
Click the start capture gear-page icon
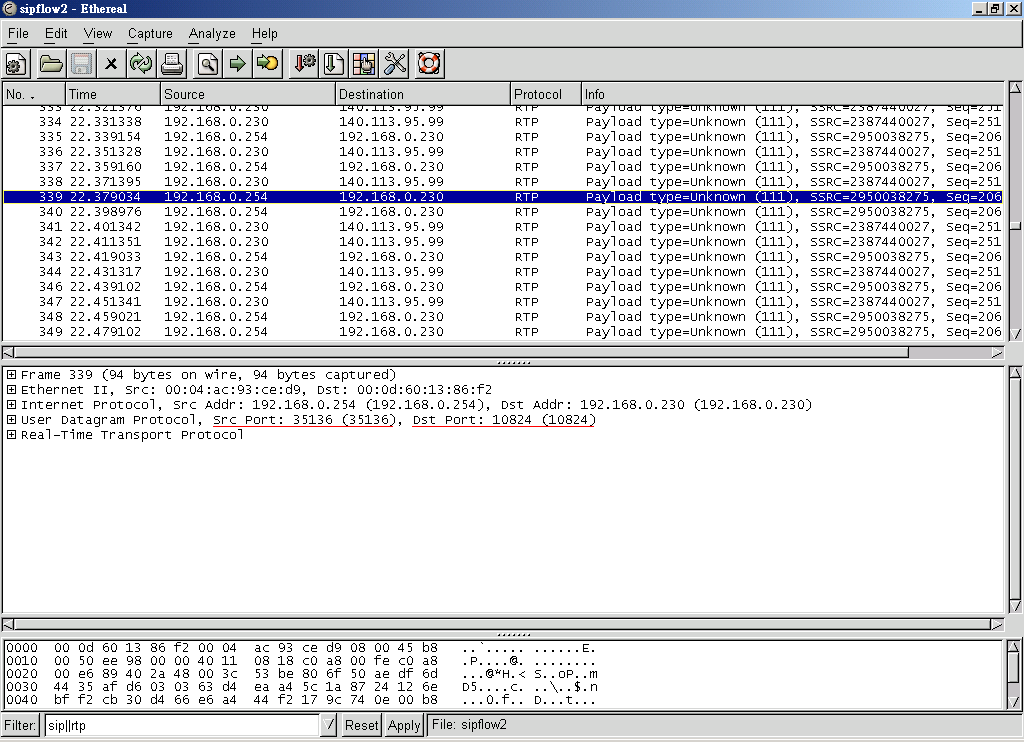pyautogui.click(x=16, y=65)
